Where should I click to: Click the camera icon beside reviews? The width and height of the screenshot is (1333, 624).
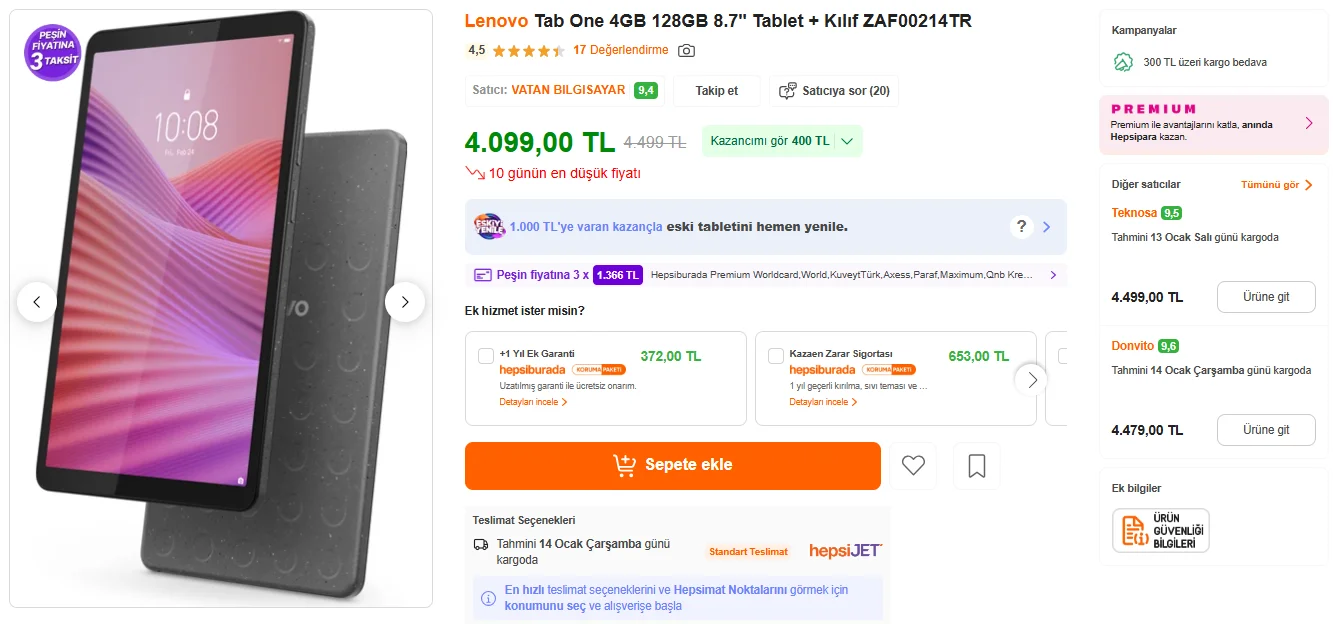pyautogui.click(x=686, y=50)
